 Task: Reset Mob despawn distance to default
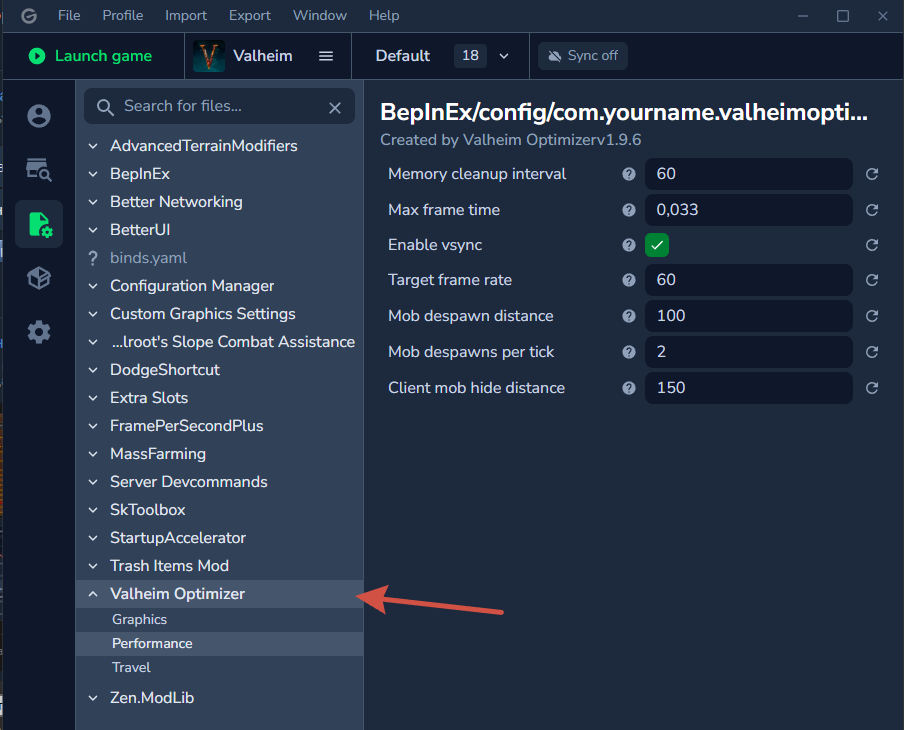tap(872, 316)
